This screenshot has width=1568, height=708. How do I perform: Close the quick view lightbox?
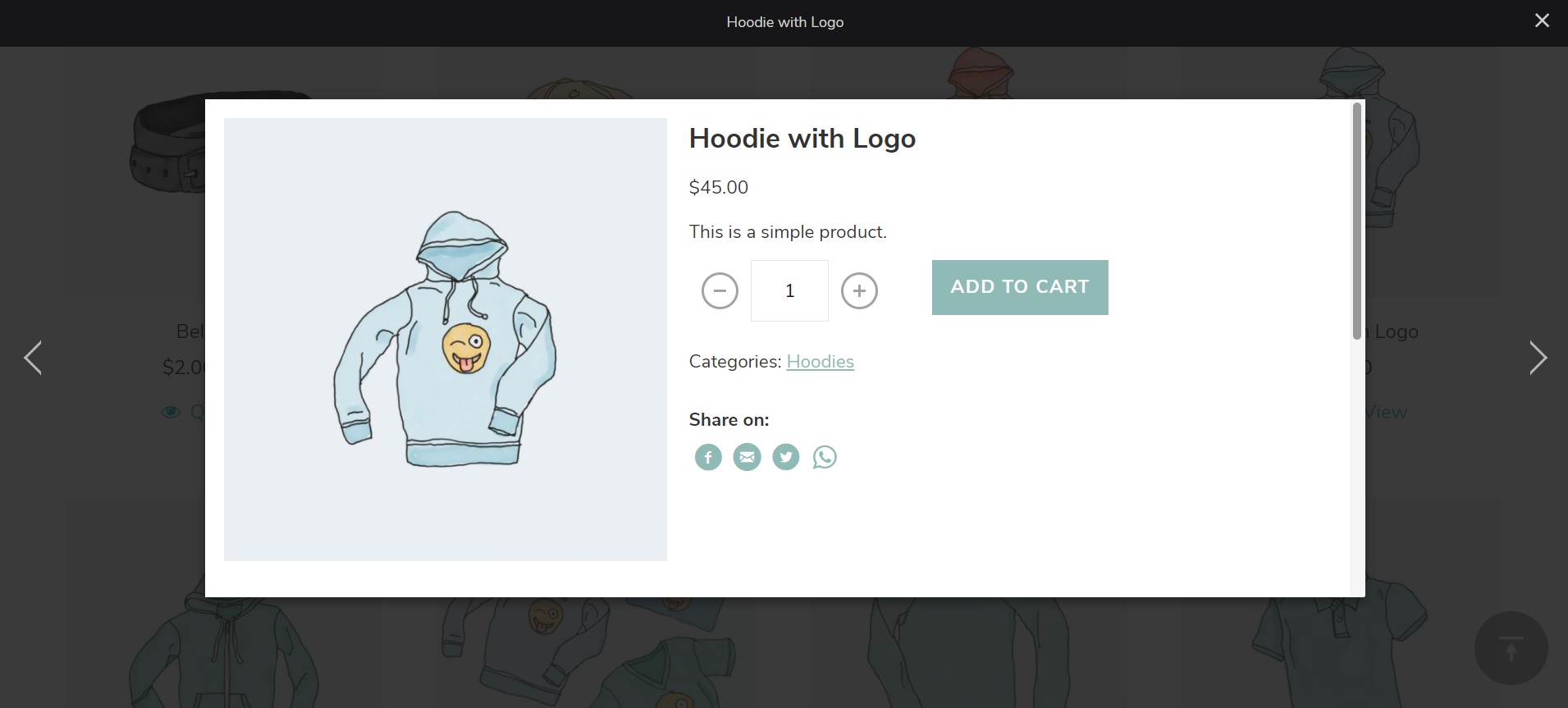tap(1542, 21)
